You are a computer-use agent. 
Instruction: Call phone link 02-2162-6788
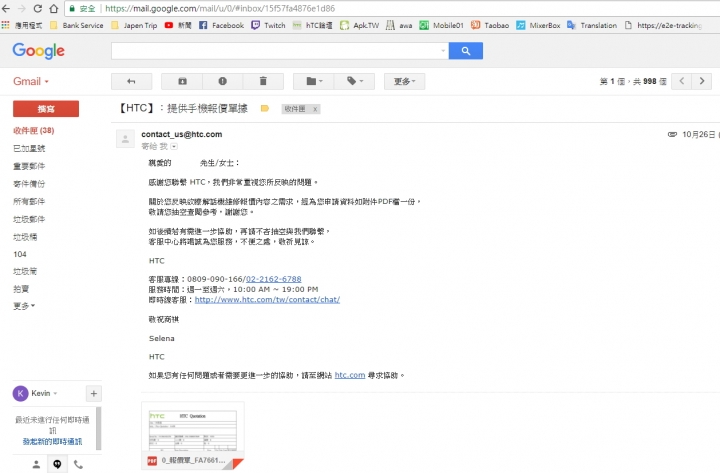coord(274,279)
